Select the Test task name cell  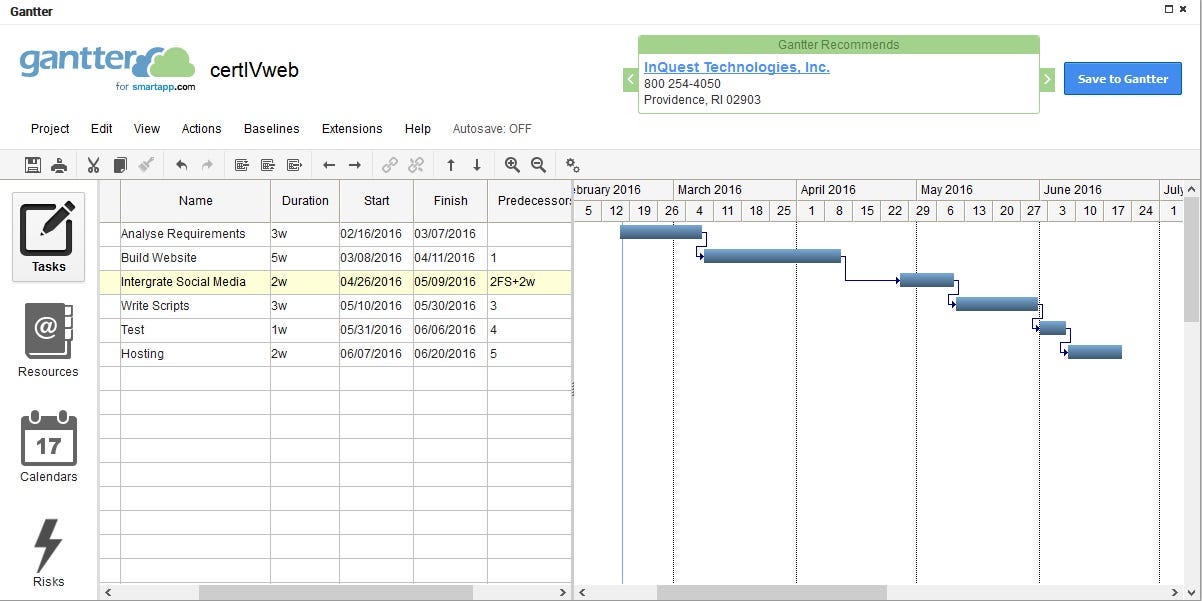pos(195,330)
